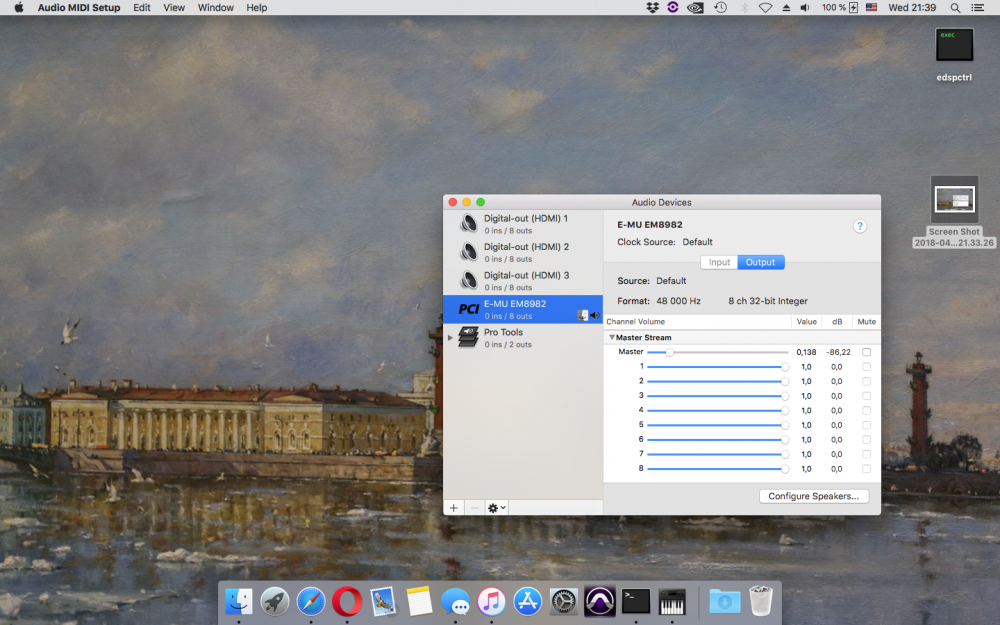The height and width of the screenshot is (625, 1000).
Task: Open the View menu
Action: coord(173,8)
